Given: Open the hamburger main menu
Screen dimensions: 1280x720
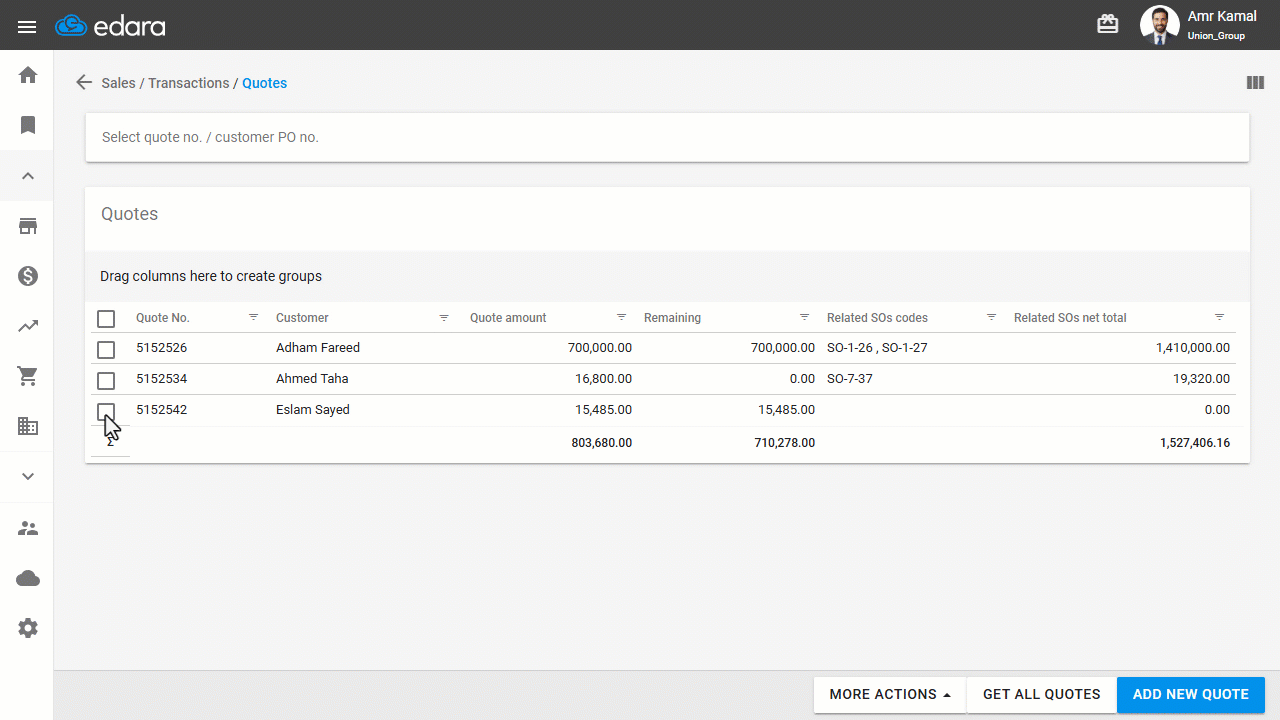Looking at the screenshot, I should click(x=27, y=26).
